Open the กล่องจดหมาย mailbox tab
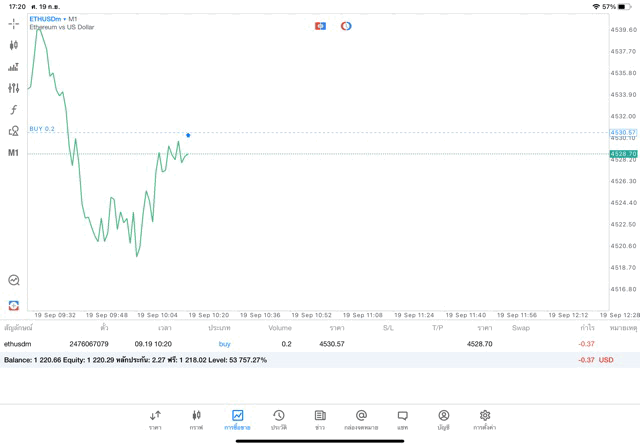The image size is (640, 447). pyautogui.click(x=361, y=419)
